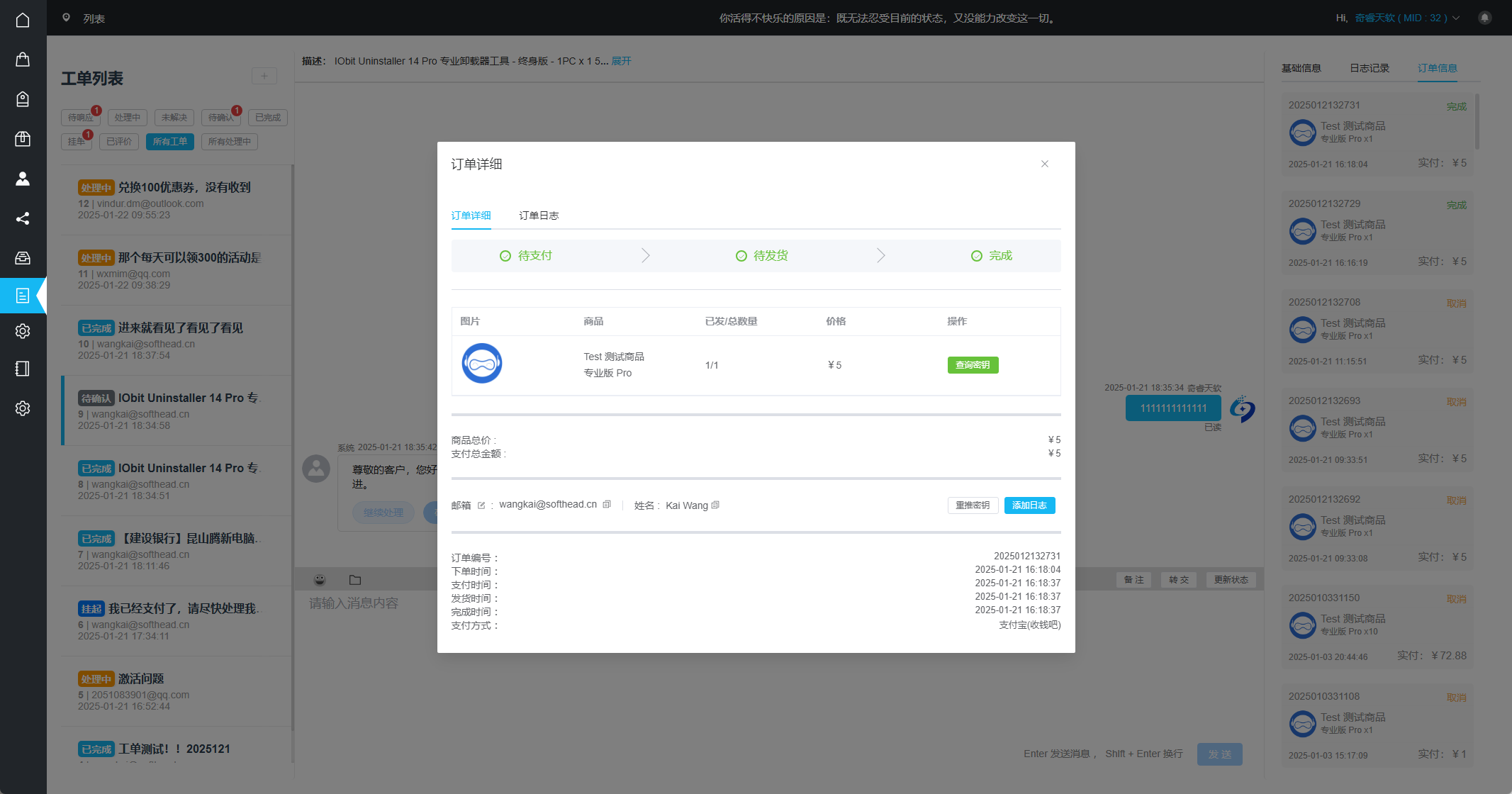Select the 待发货 progress step

[770, 255]
